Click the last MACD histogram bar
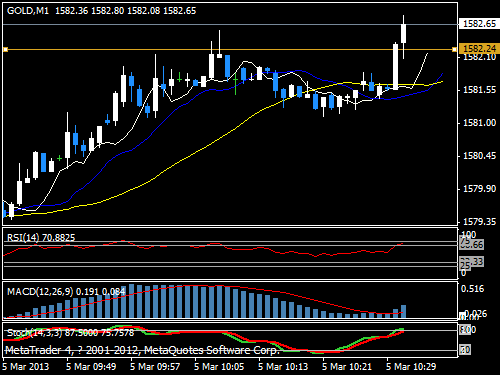This screenshot has height=375, width=500. pos(403,311)
